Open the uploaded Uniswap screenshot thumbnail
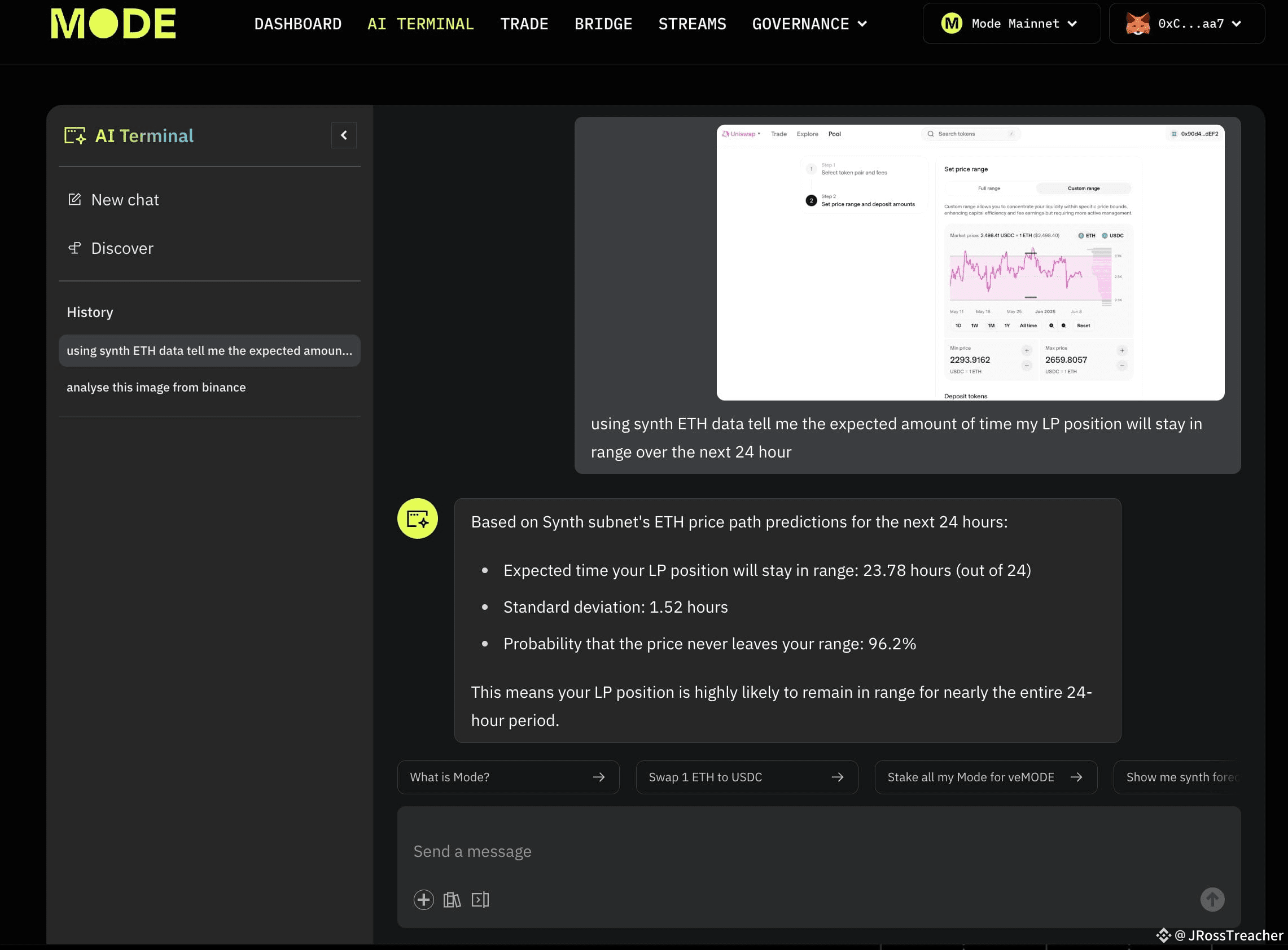 (x=970, y=262)
